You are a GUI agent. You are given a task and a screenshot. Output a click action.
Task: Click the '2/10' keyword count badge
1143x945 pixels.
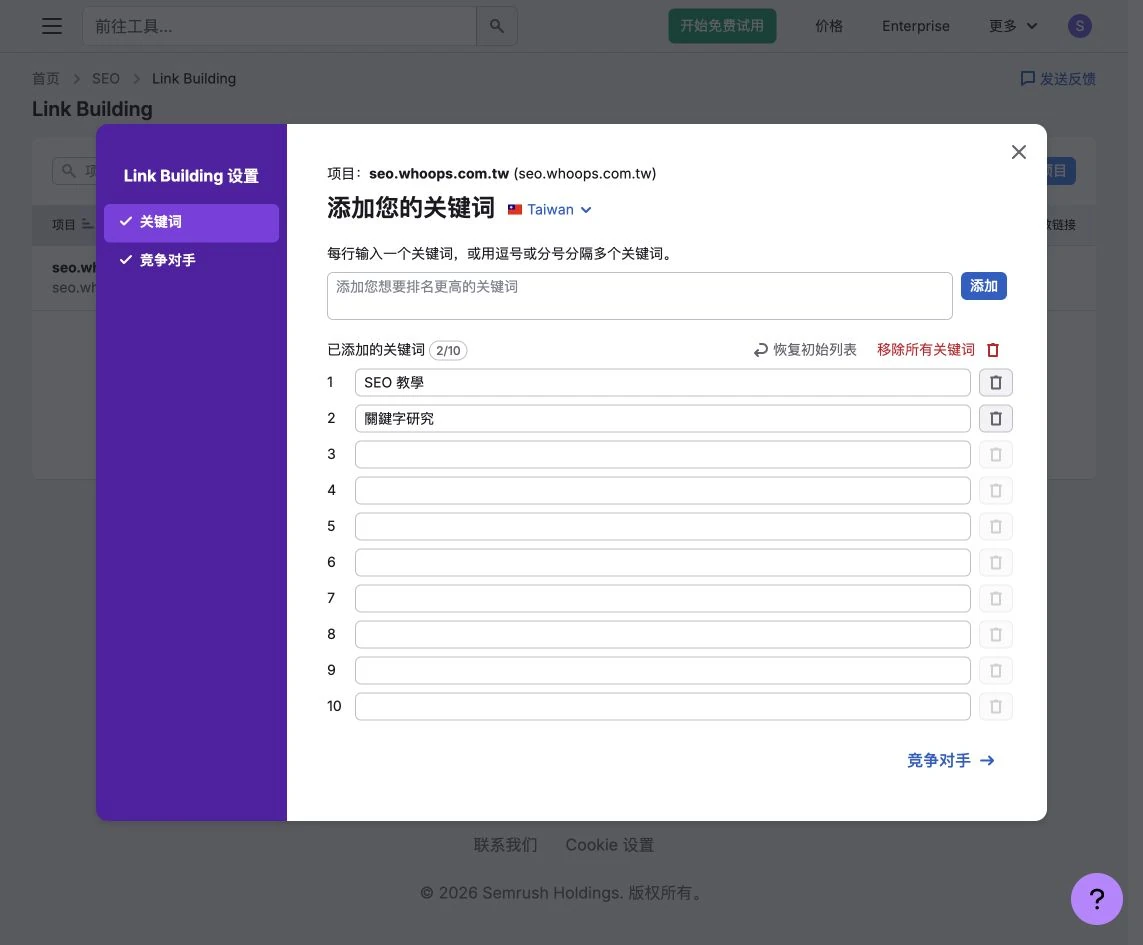(448, 351)
